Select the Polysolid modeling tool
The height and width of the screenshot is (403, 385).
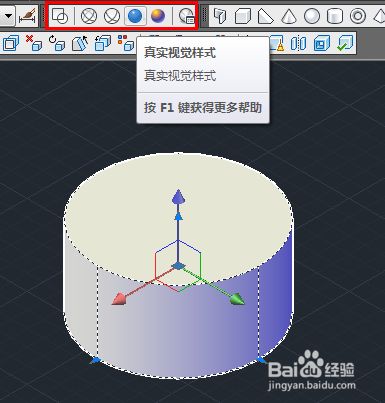pos(219,16)
